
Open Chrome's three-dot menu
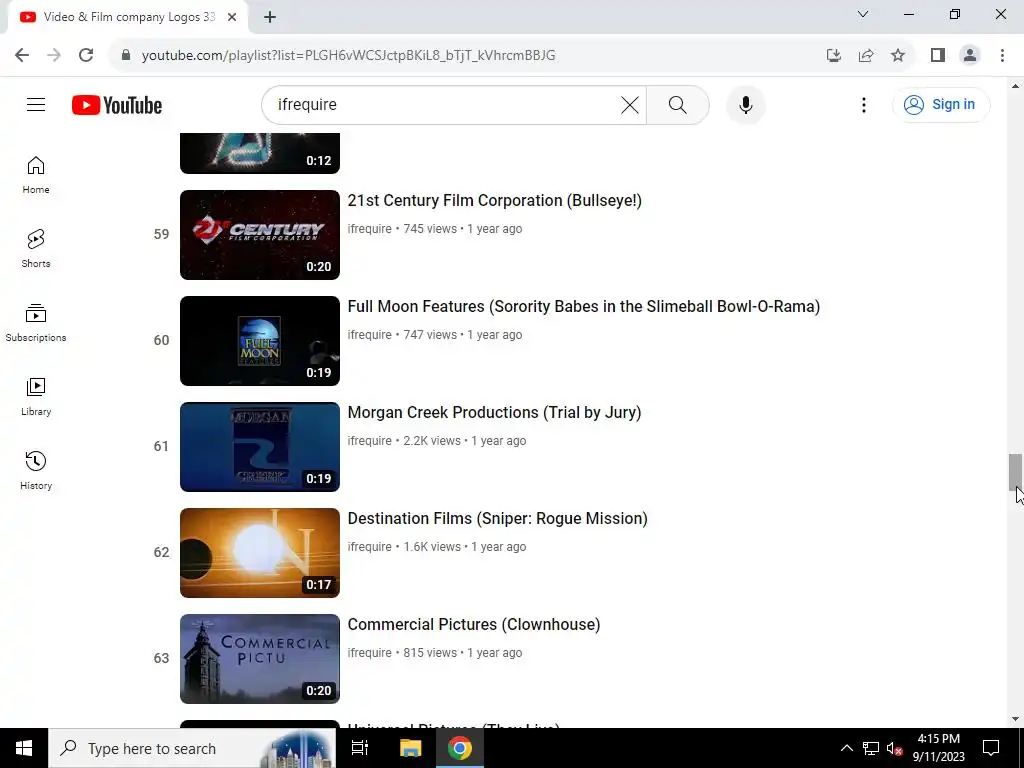(x=1002, y=55)
